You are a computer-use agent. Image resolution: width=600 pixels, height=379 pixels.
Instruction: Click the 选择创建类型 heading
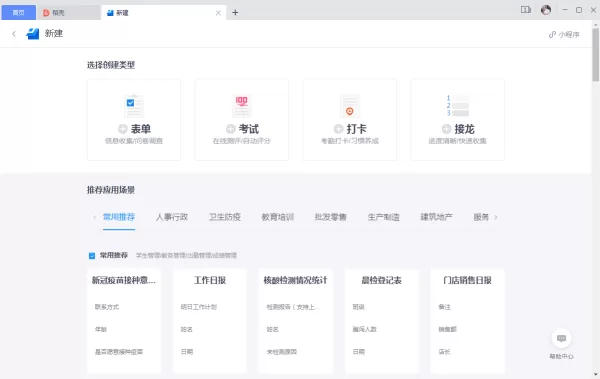click(x=111, y=65)
